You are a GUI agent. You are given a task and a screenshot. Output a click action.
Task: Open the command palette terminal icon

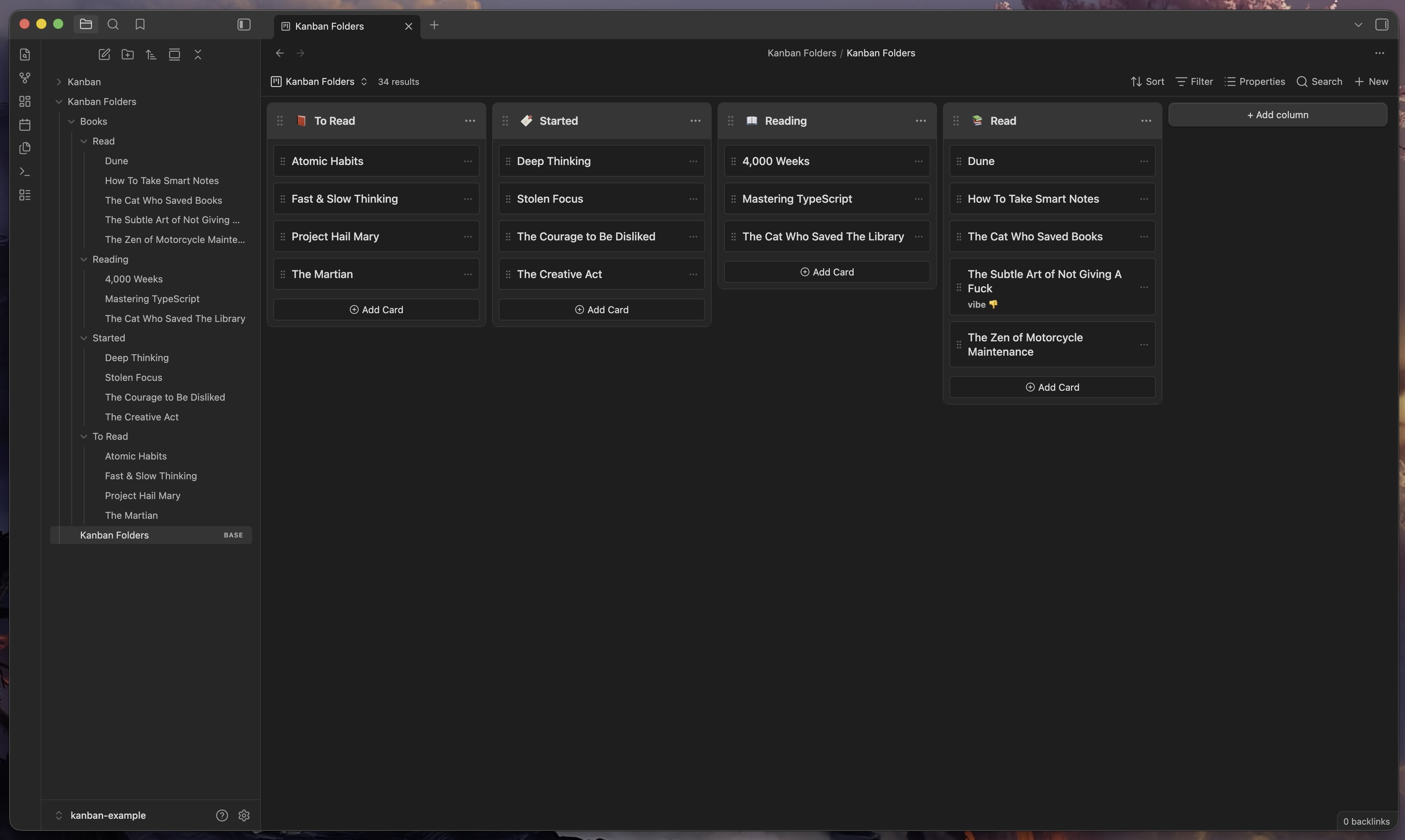tap(25, 172)
